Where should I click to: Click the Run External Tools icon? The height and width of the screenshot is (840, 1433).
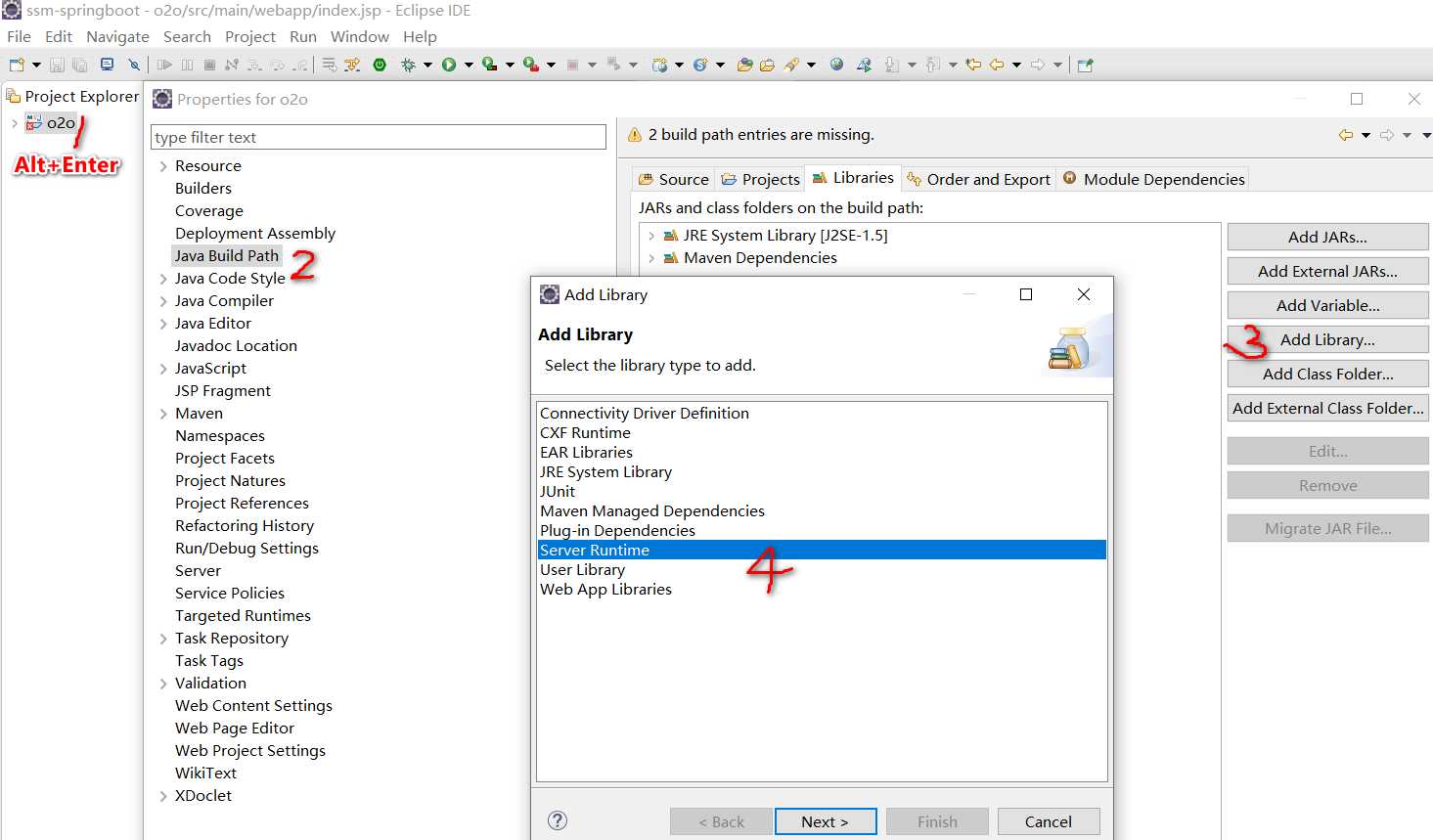(530, 65)
